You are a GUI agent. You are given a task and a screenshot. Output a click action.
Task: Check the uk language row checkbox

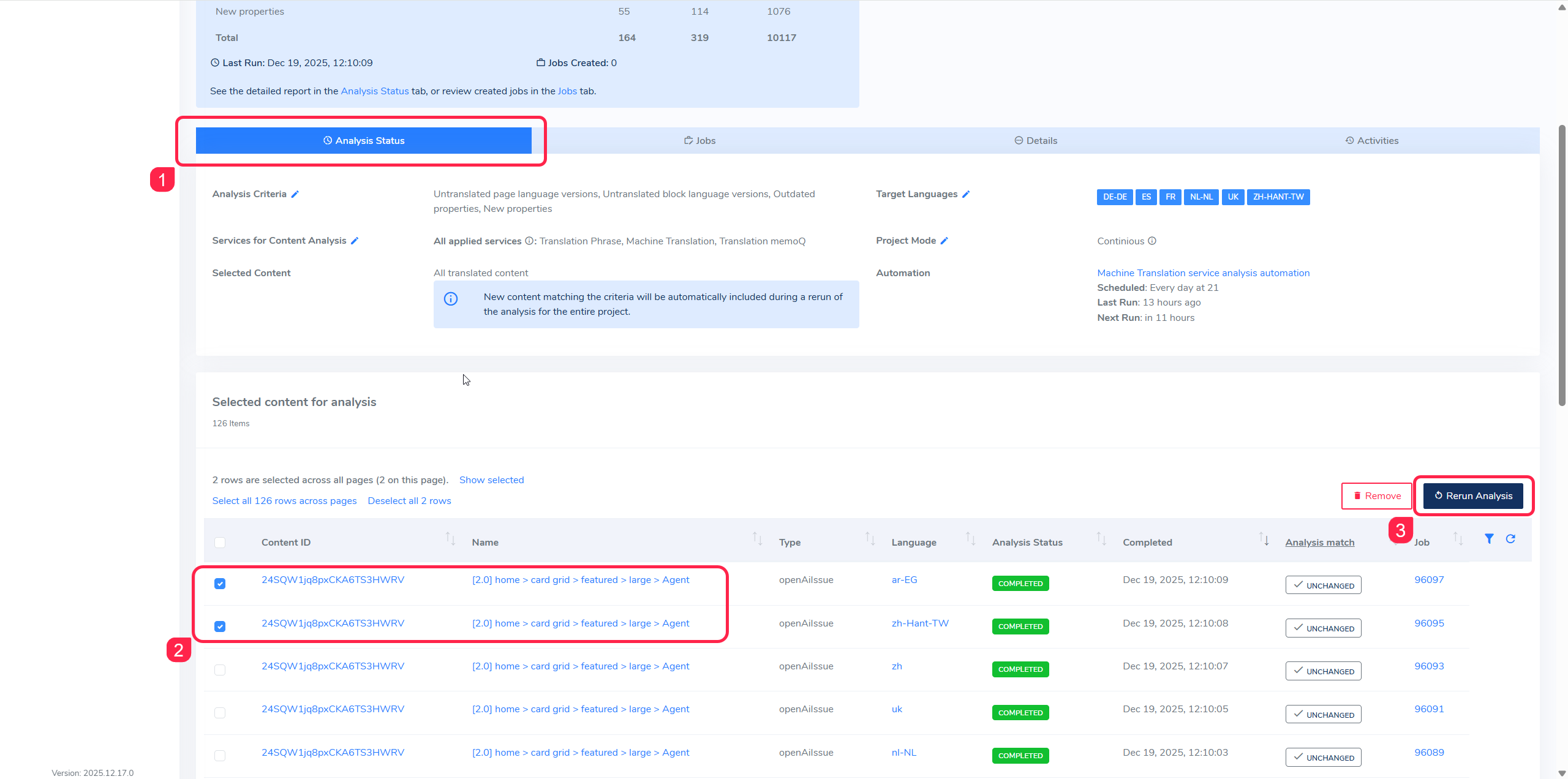coord(220,713)
